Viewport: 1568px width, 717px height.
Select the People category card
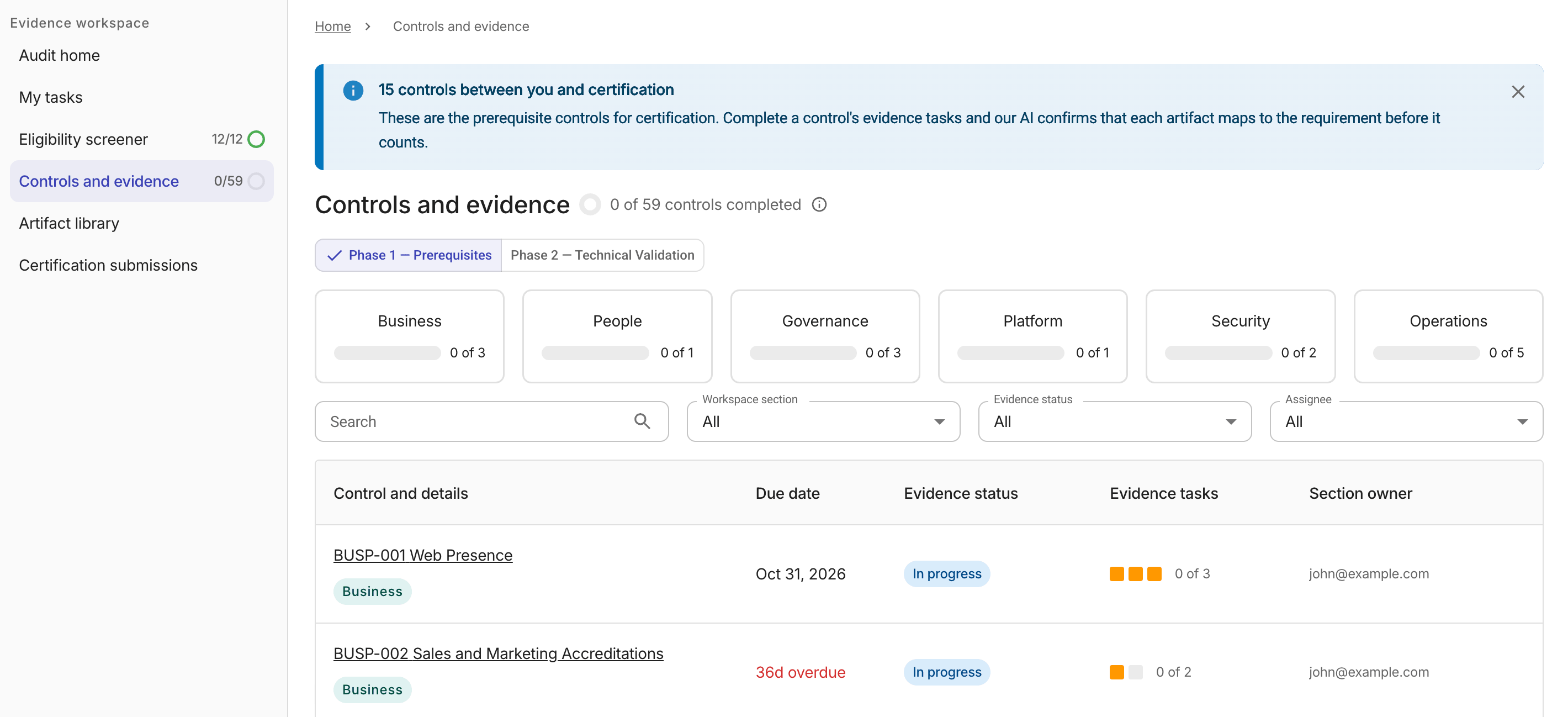tap(617, 336)
